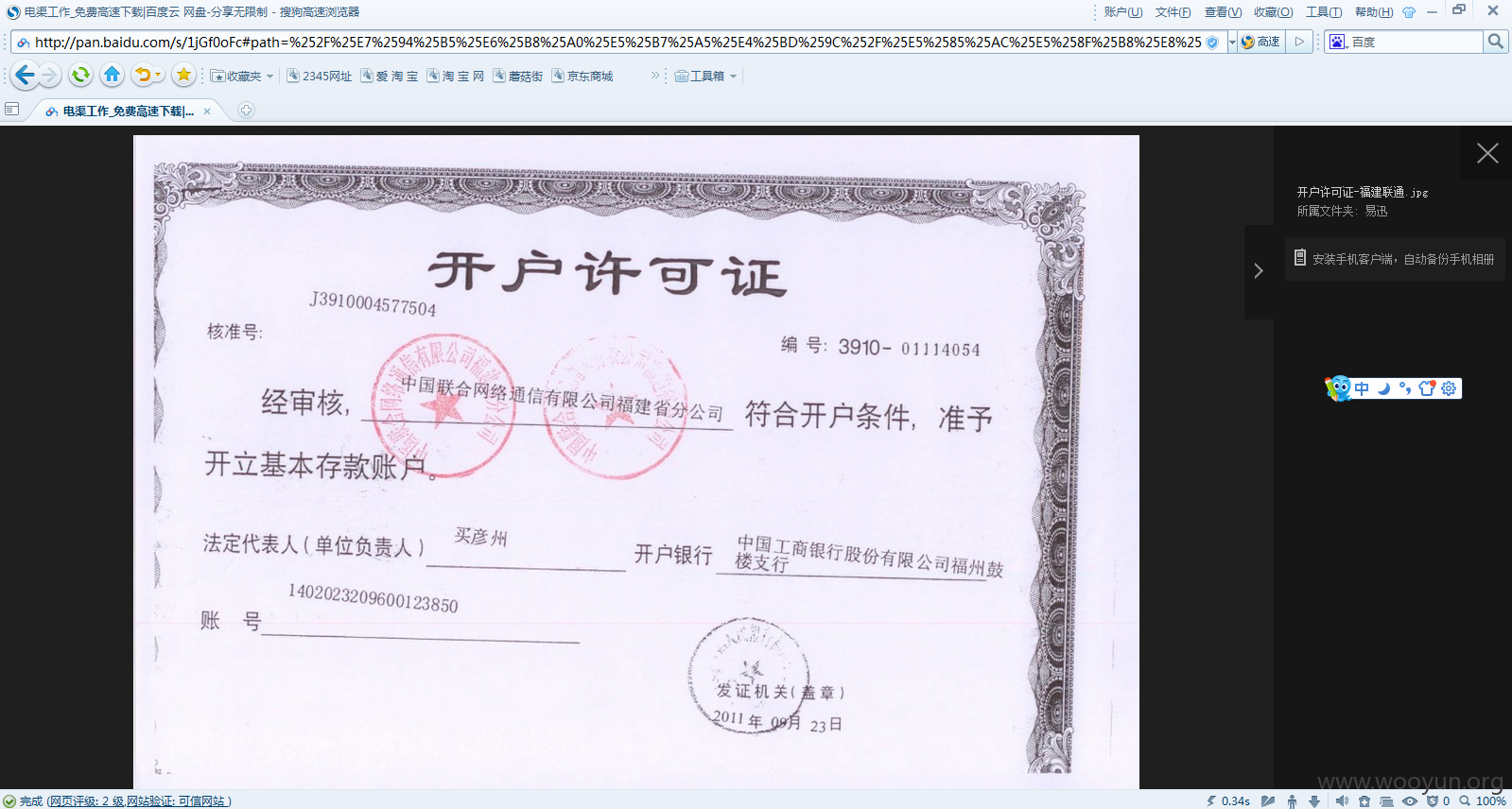Screen dimensions: 1512x809
Task: Open the 查看(V) menu
Action: tap(1223, 12)
